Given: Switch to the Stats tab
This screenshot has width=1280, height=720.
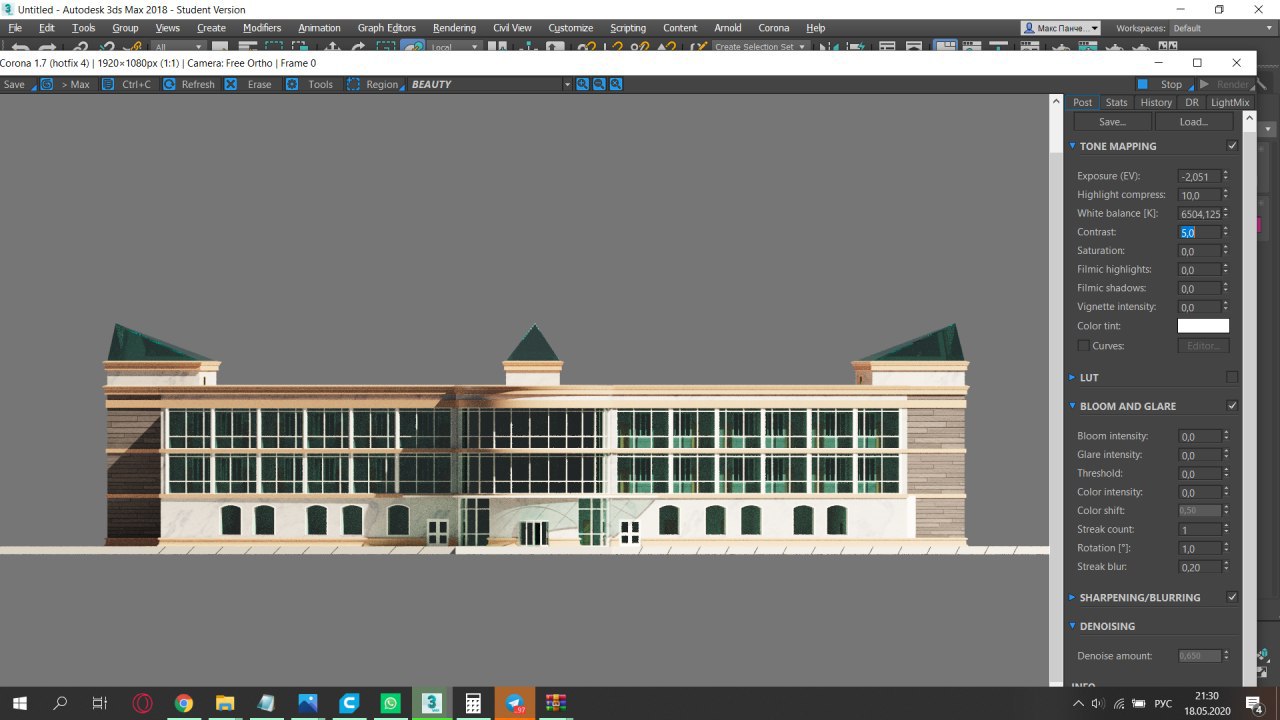Looking at the screenshot, I should coord(1116,102).
